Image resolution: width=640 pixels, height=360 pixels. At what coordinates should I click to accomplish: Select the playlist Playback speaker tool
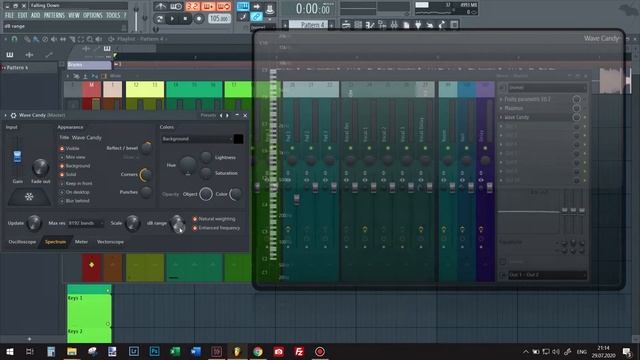[99, 39]
